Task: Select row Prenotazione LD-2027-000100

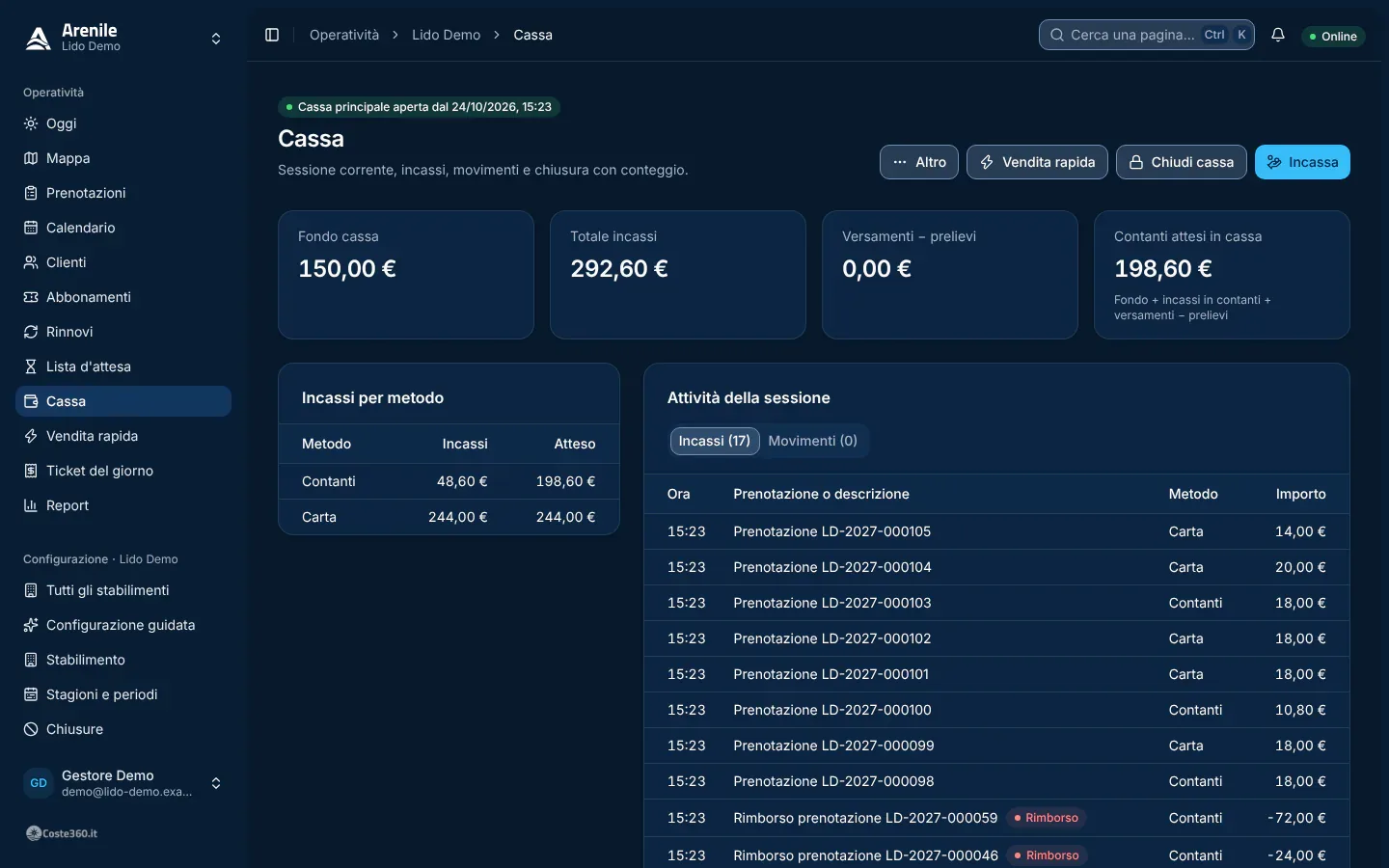Action: (x=996, y=710)
